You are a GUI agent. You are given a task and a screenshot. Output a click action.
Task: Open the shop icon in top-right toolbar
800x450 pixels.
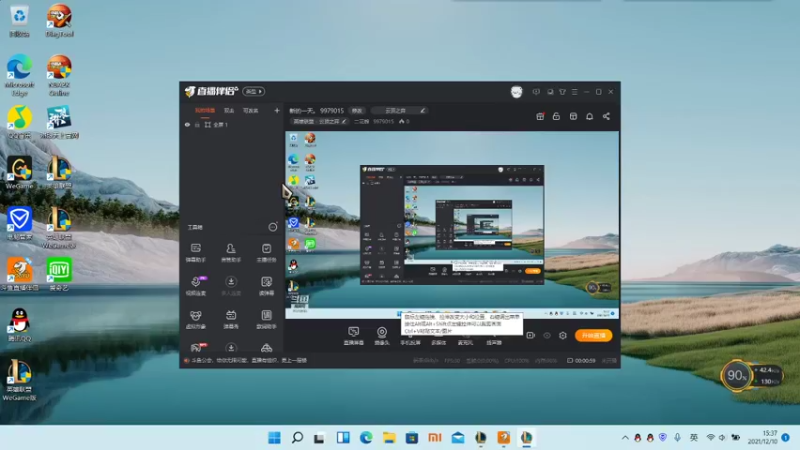pos(573,116)
